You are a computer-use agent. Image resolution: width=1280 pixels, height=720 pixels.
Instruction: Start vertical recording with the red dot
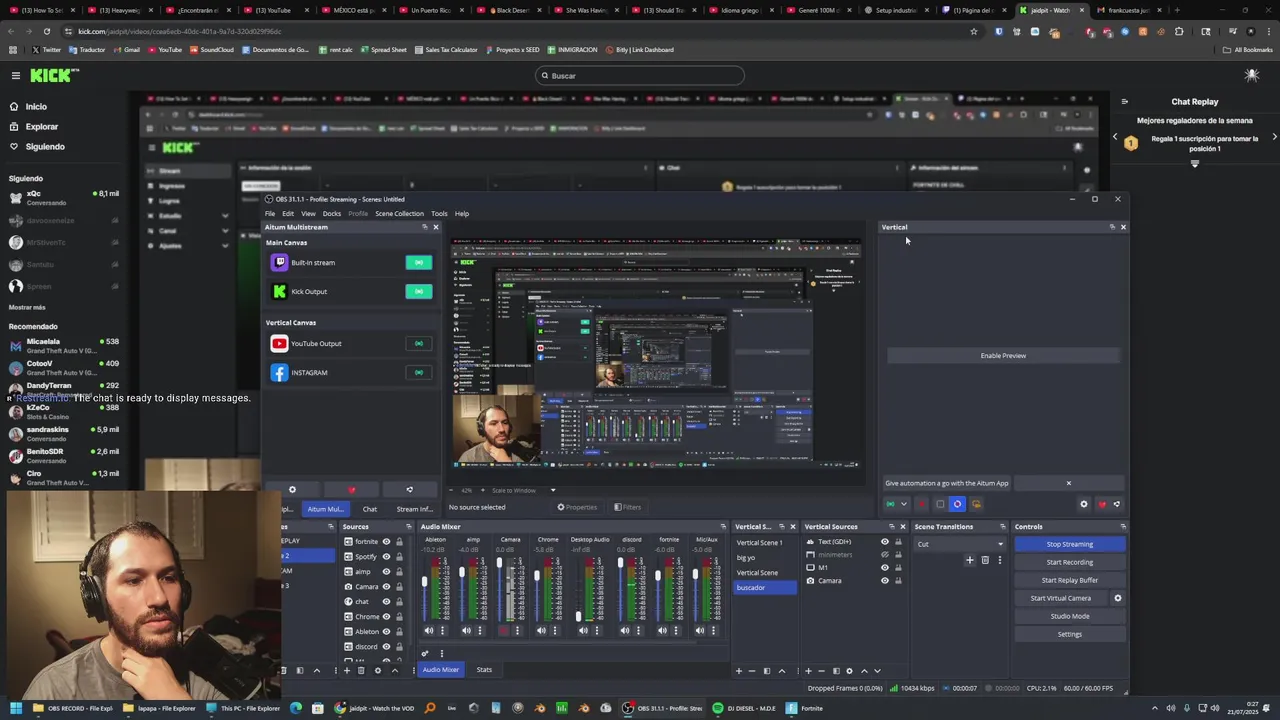pyautogui.click(x=922, y=504)
